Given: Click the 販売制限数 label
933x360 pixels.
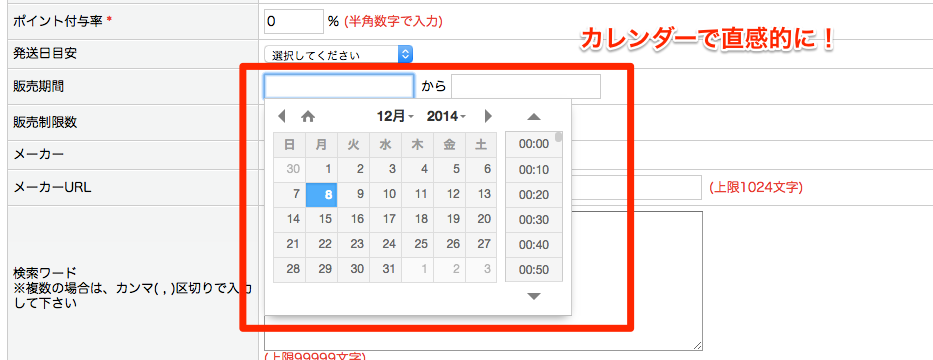Looking at the screenshot, I should tap(45, 122).
